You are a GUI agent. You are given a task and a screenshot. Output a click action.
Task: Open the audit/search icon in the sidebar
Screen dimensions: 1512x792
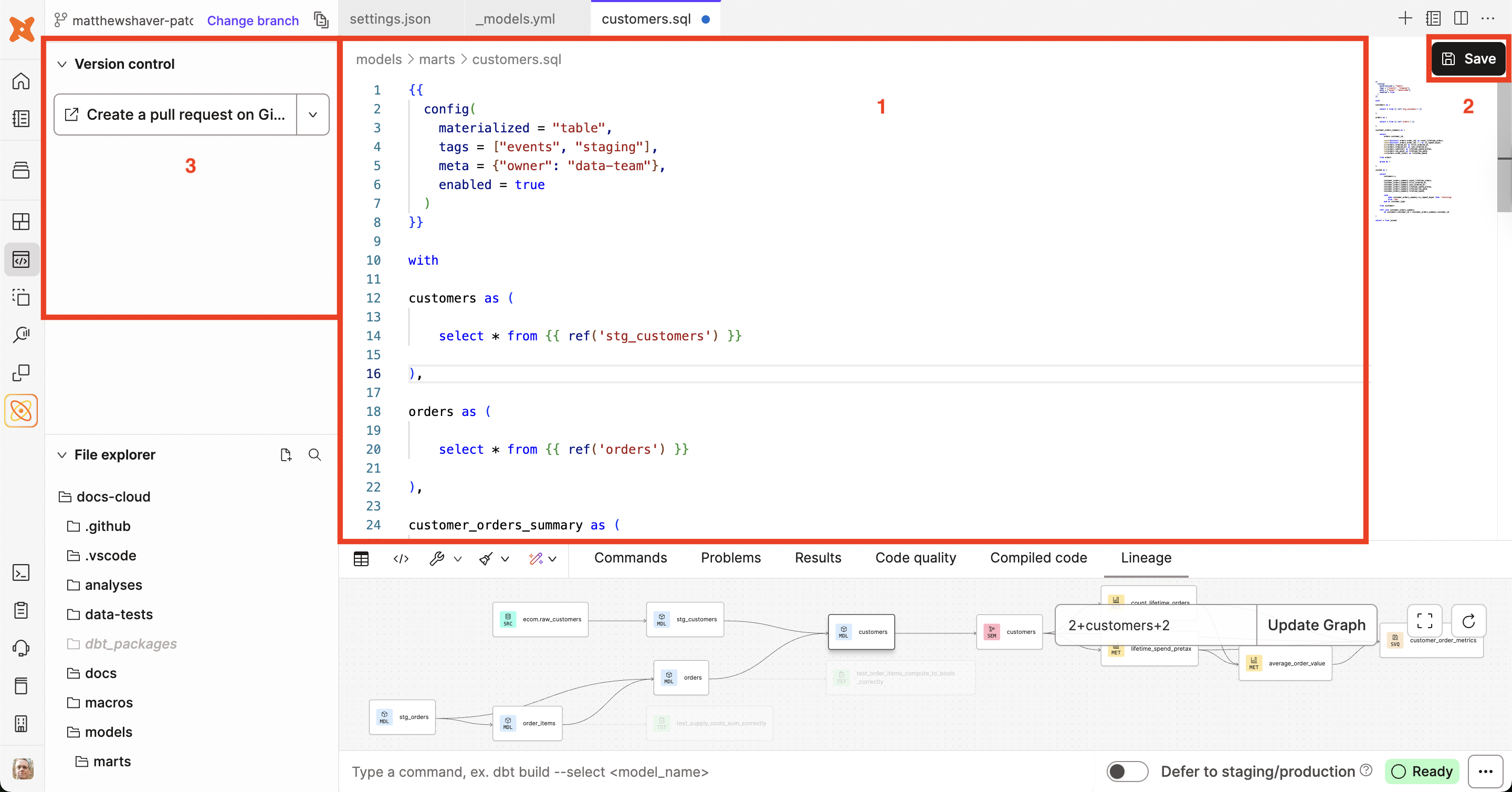21,335
